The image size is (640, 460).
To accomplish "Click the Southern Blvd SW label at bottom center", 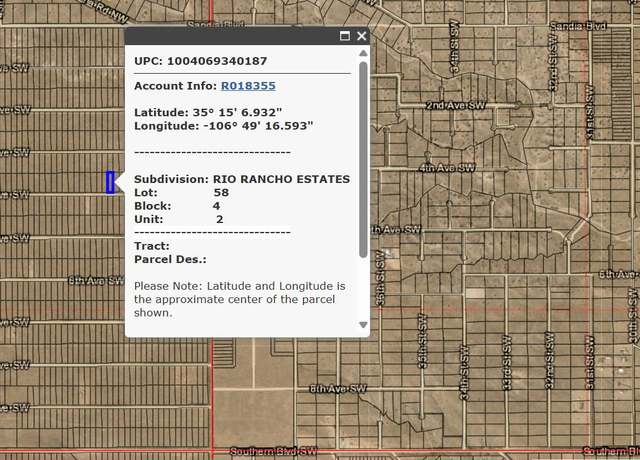I will (273, 451).
